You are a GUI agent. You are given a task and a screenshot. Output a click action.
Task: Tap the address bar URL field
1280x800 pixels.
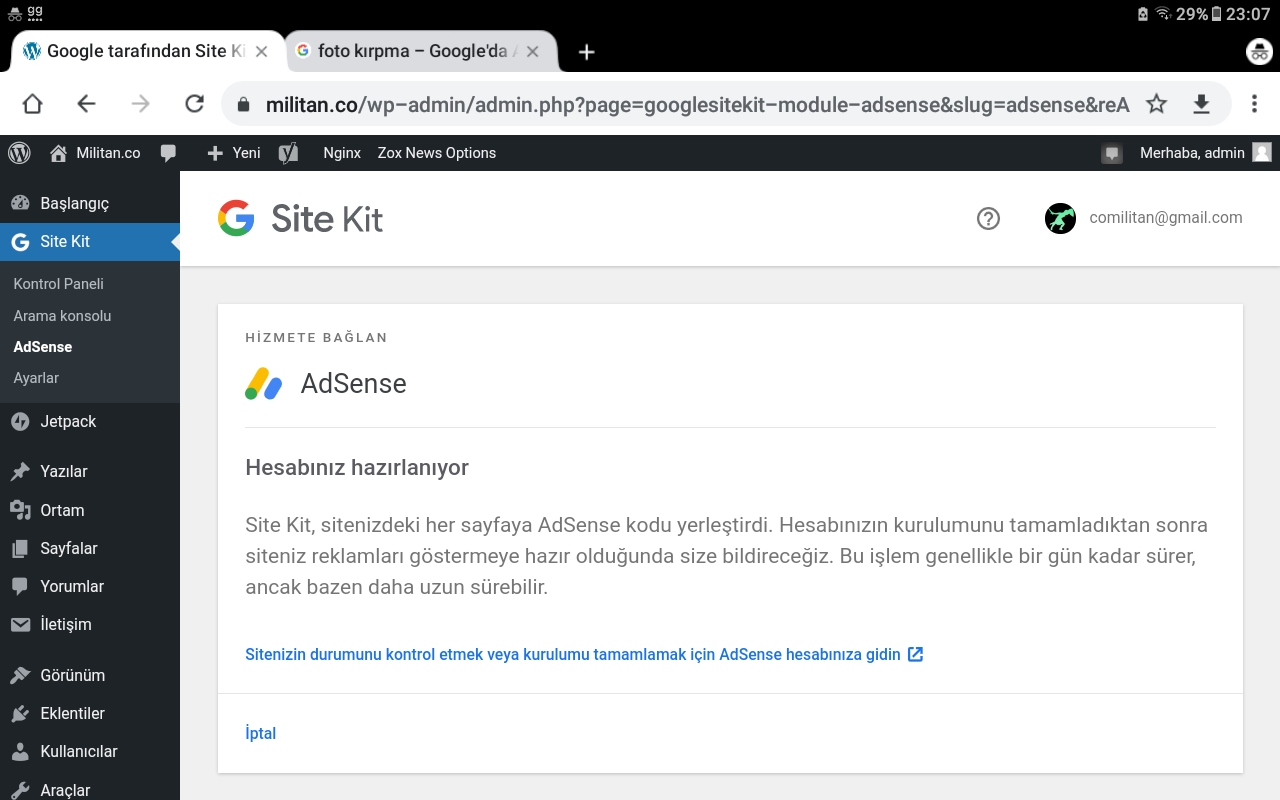(x=697, y=105)
